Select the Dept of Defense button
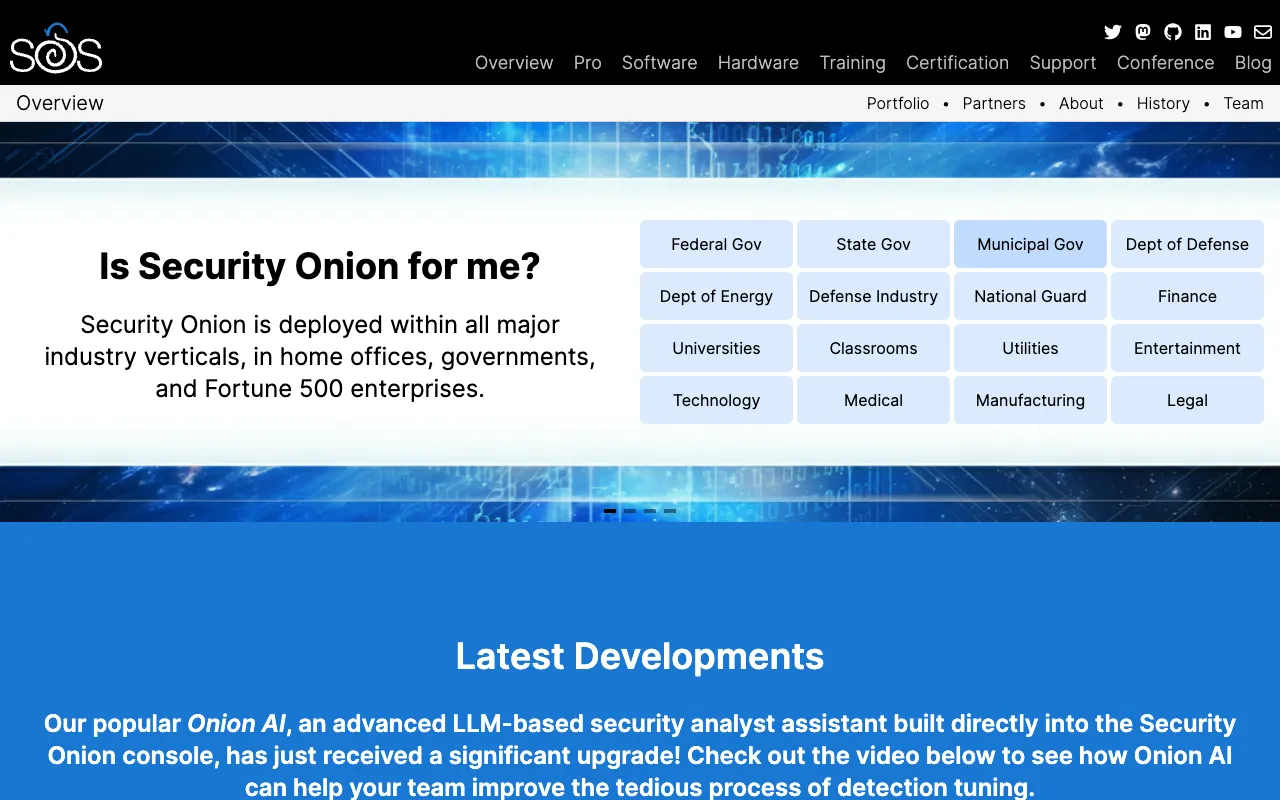The image size is (1280, 800). point(1187,244)
